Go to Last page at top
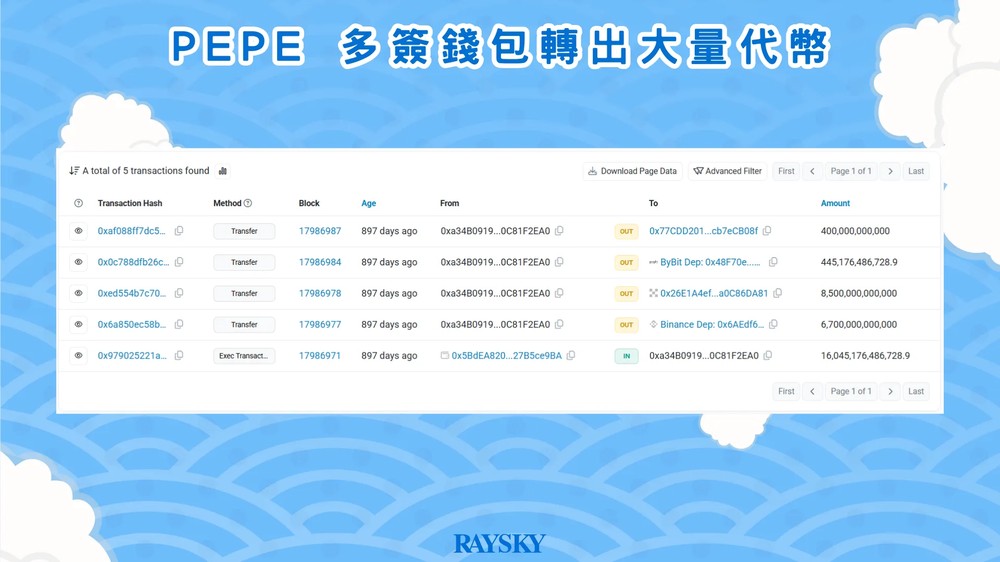 coord(916,171)
